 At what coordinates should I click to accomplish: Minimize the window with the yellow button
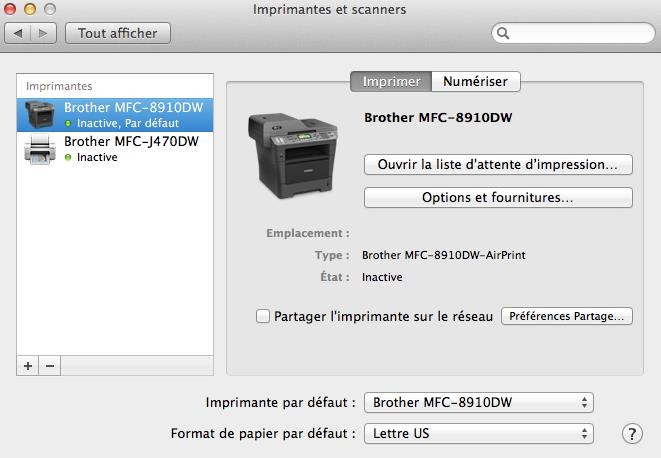coord(30,9)
